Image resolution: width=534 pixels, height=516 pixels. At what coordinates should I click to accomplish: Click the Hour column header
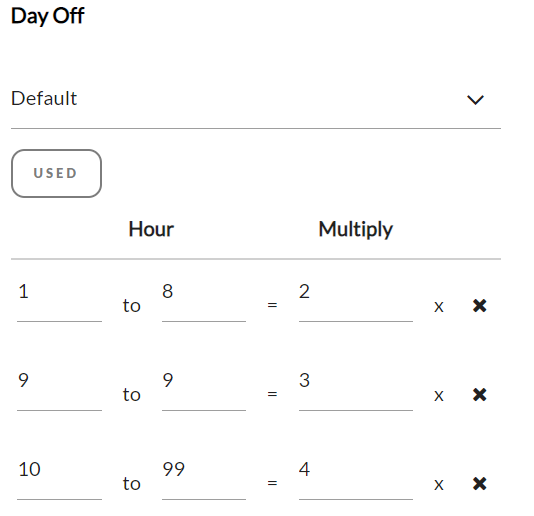(x=151, y=229)
